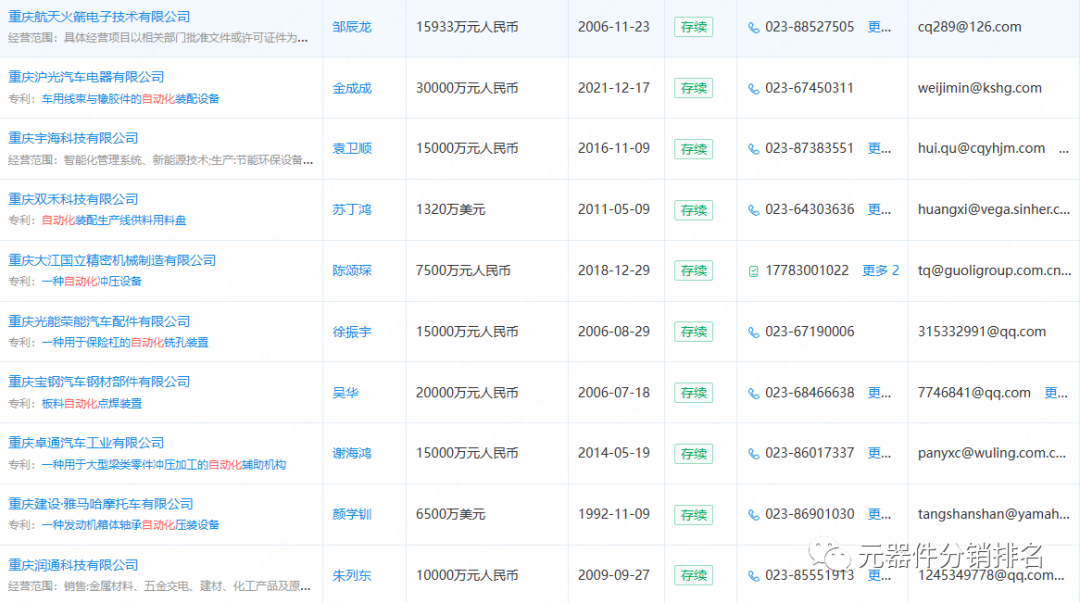This screenshot has height=603, width=1080.
Task: Open legal representative 吴华
Action: pyautogui.click(x=345, y=392)
